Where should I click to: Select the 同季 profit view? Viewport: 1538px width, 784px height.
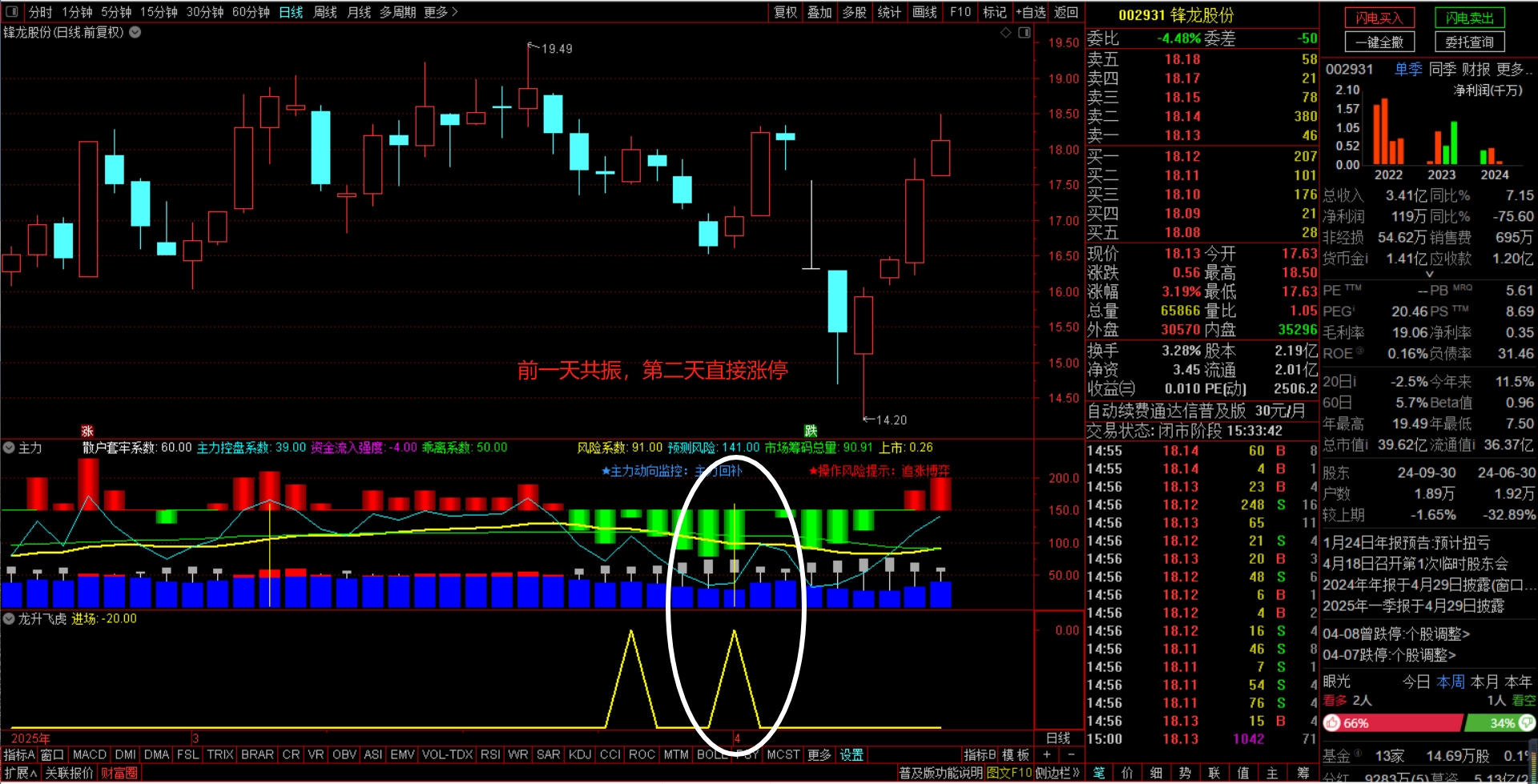pyautogui.click(x=1443, y=70)
